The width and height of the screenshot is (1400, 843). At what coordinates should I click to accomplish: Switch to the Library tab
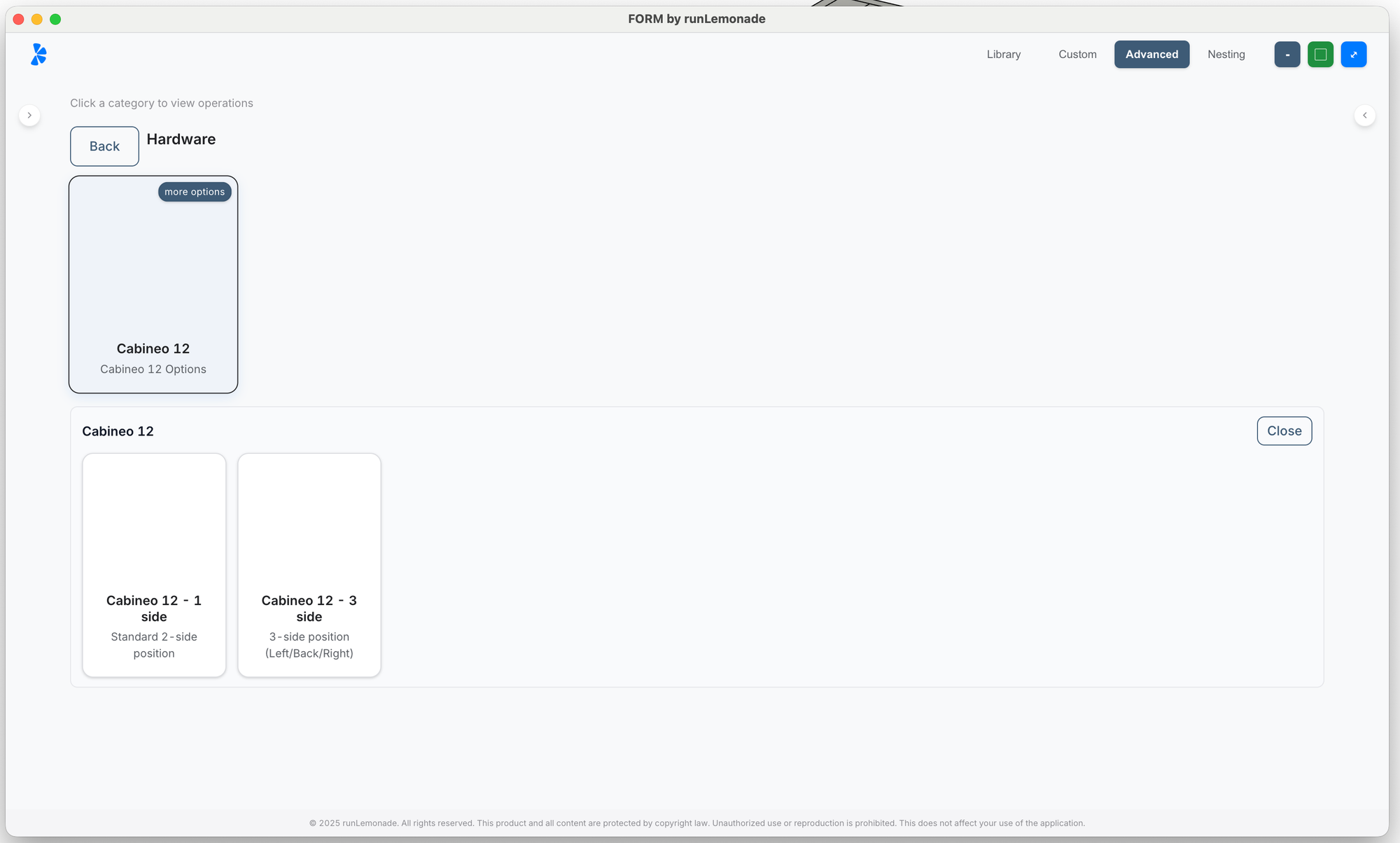tap(1003, 55)
